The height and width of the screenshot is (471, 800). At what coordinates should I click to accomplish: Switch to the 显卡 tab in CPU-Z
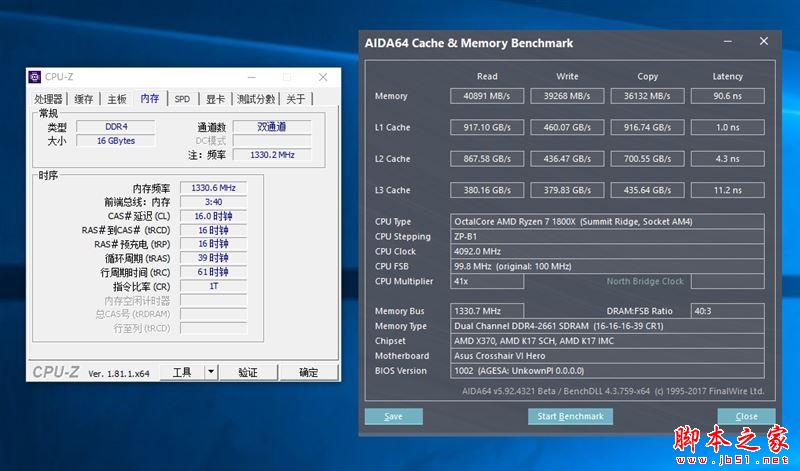coord(215,99)
